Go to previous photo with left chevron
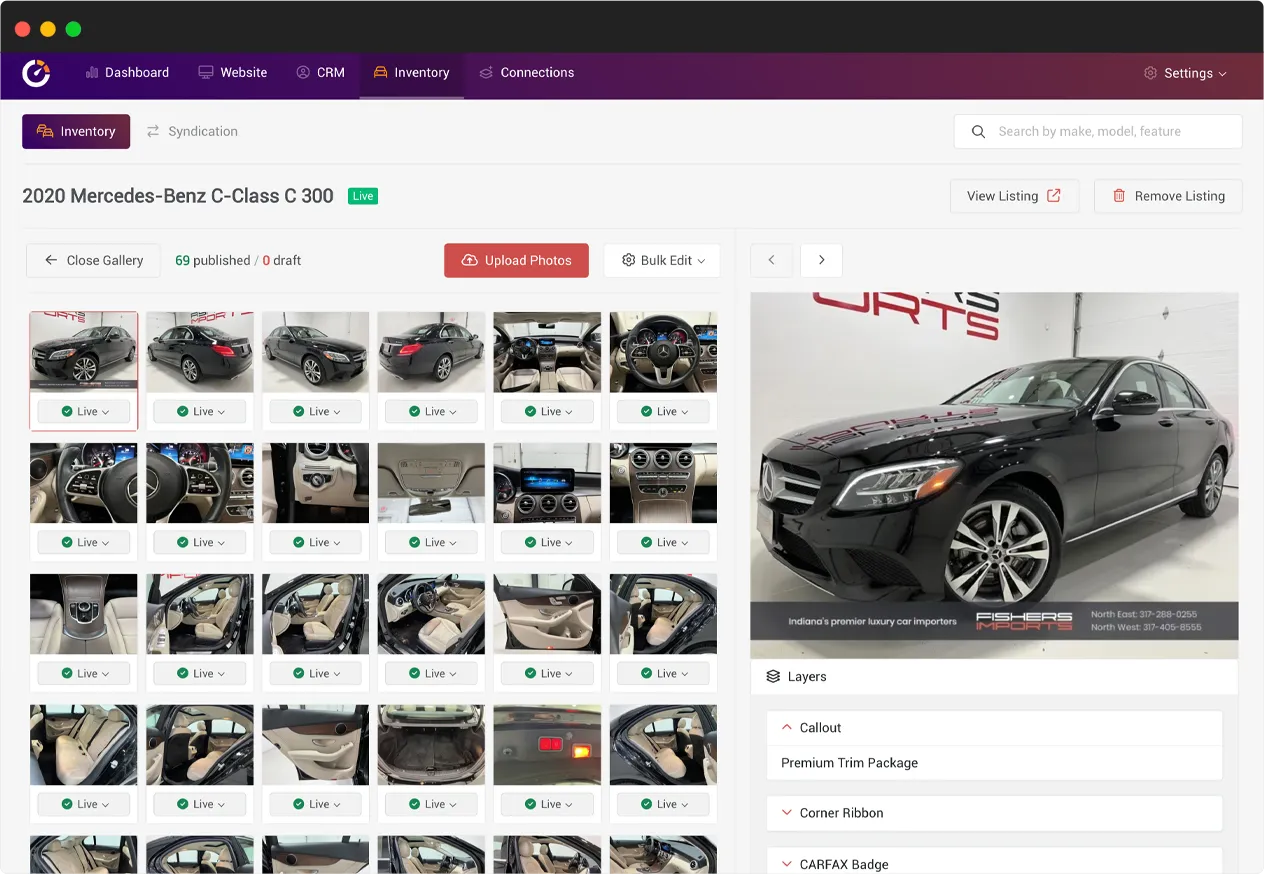1264x874 pixels. (x=771, y=260)
